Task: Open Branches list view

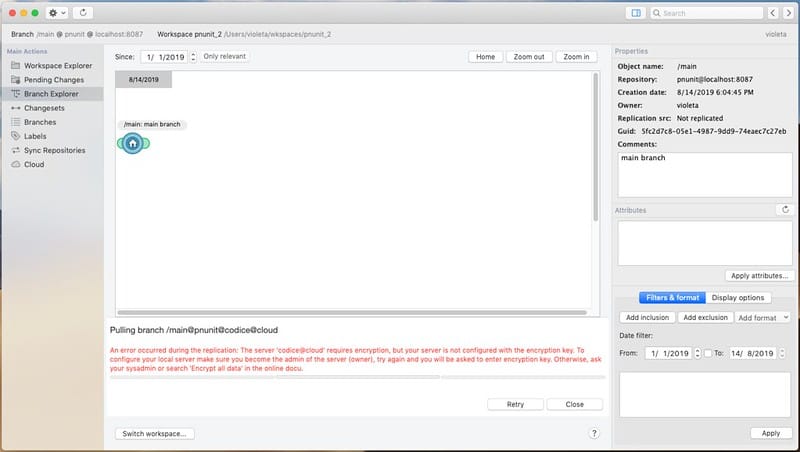Action: [x=52, y=122]
